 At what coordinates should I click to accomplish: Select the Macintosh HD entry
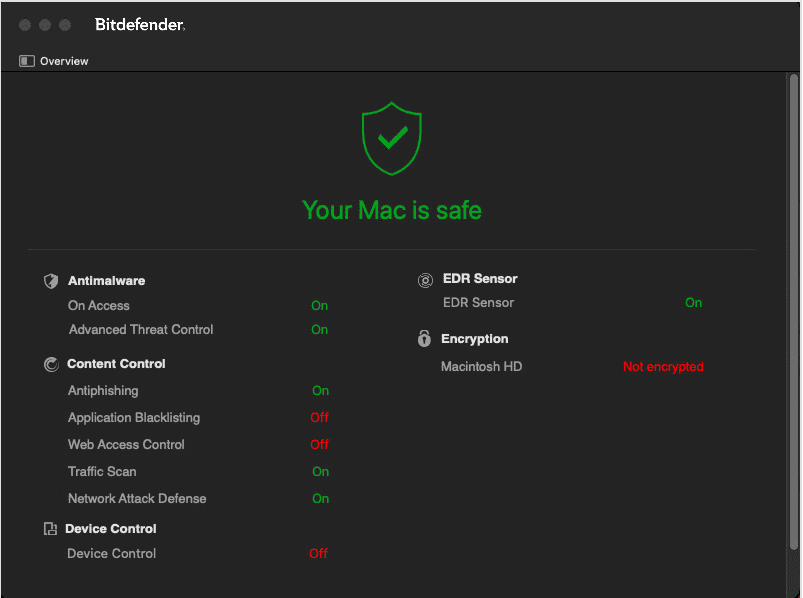point(481,367)
